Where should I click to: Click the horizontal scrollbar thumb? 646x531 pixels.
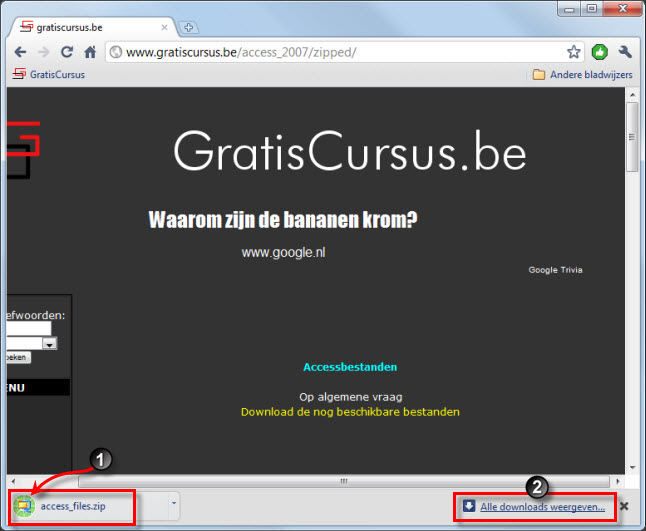pyautogui.click(x=344, y=481)
